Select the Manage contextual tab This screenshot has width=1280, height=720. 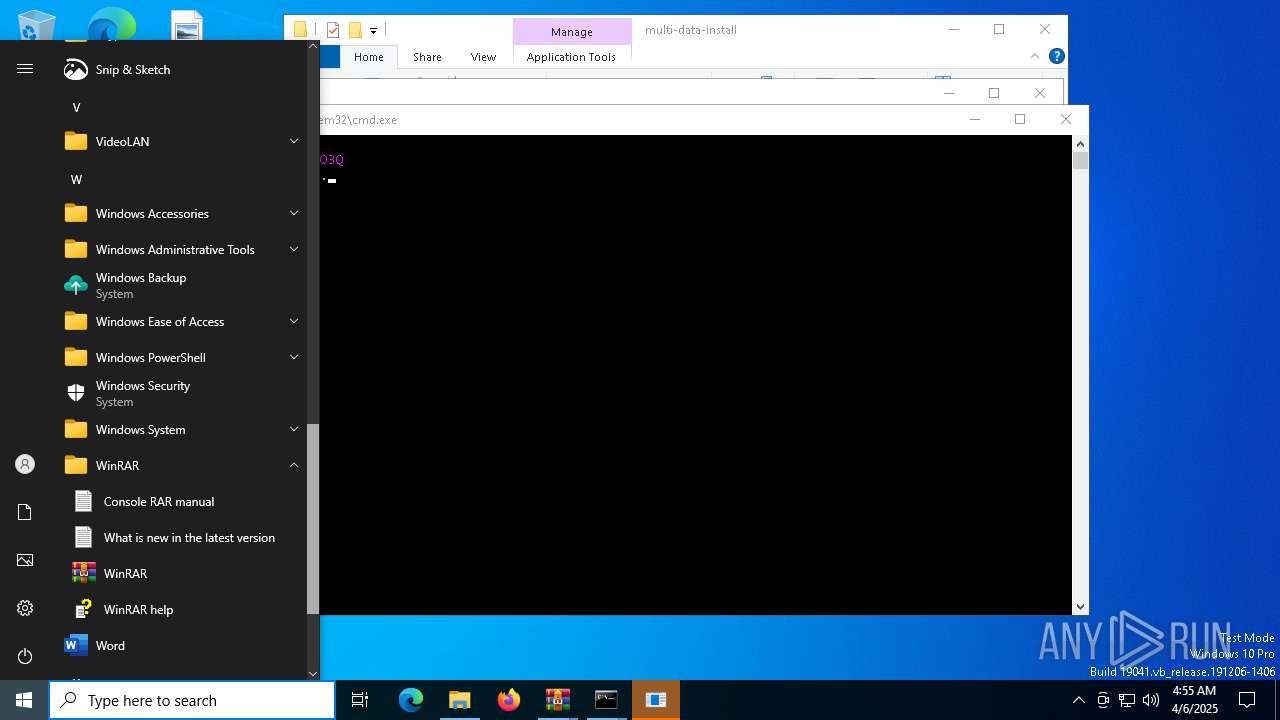(571, 32)
